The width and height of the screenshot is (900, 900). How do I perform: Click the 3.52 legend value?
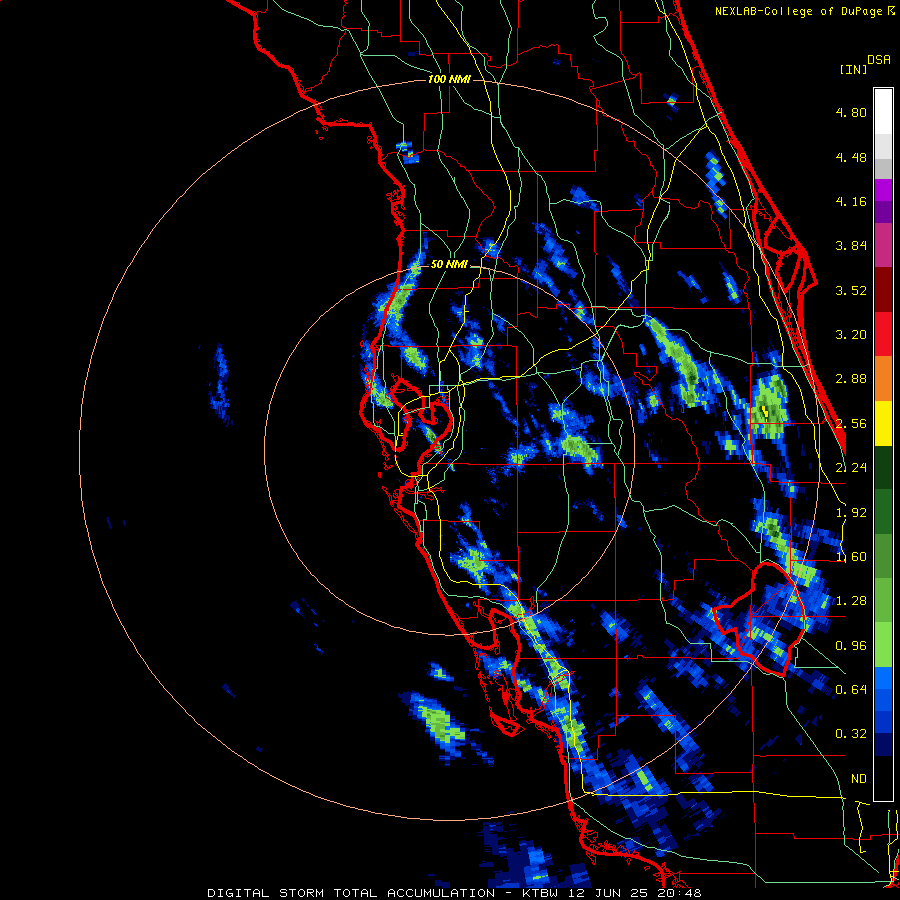tap(851, 290)
